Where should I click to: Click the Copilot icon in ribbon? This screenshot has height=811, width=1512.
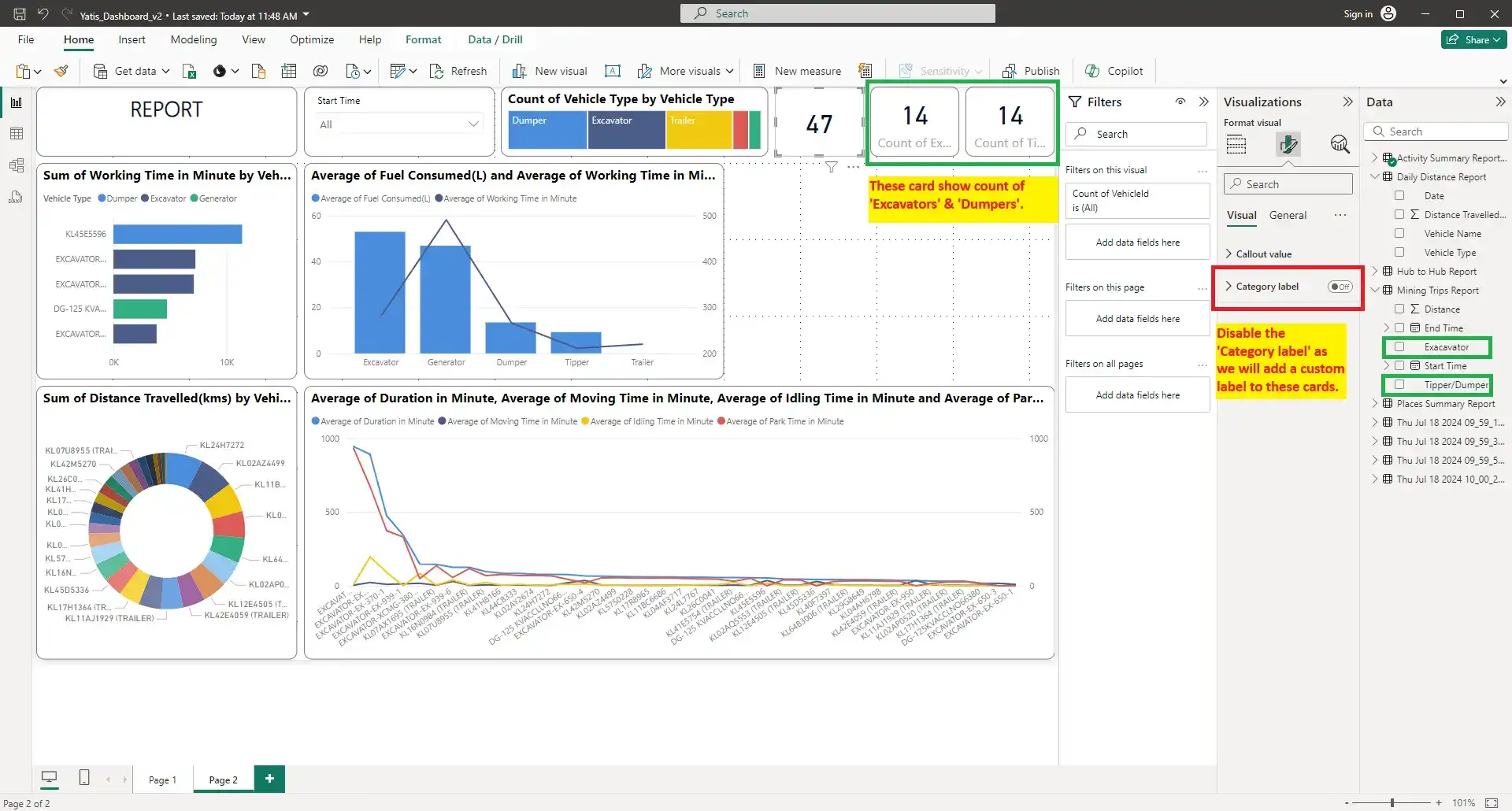tap(1092, 71)
